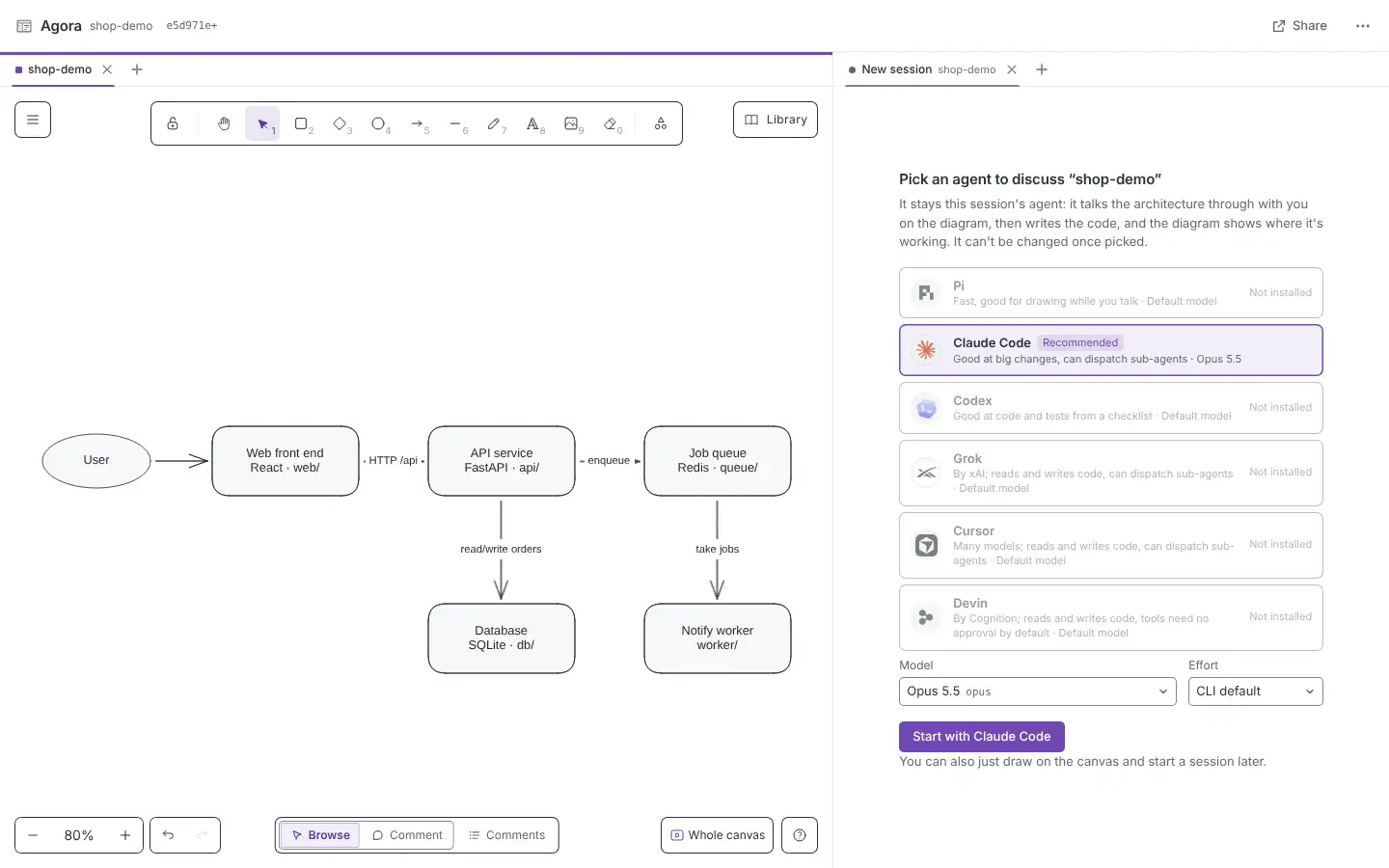Select the Ellipse tool
Screen dimensions: 1389x868
(378, 123)
